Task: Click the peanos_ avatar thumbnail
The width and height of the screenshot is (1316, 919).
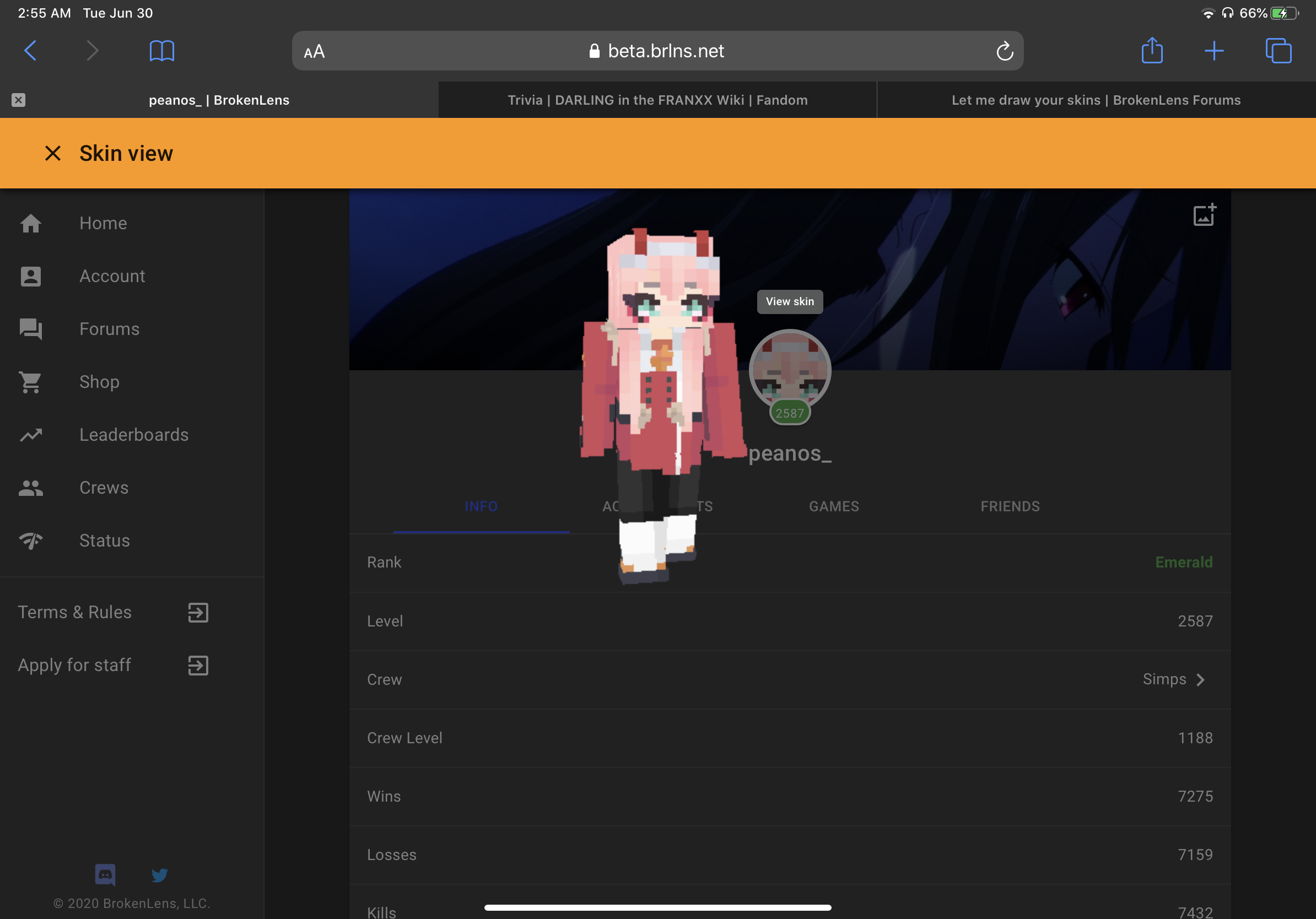Action: 790,371
